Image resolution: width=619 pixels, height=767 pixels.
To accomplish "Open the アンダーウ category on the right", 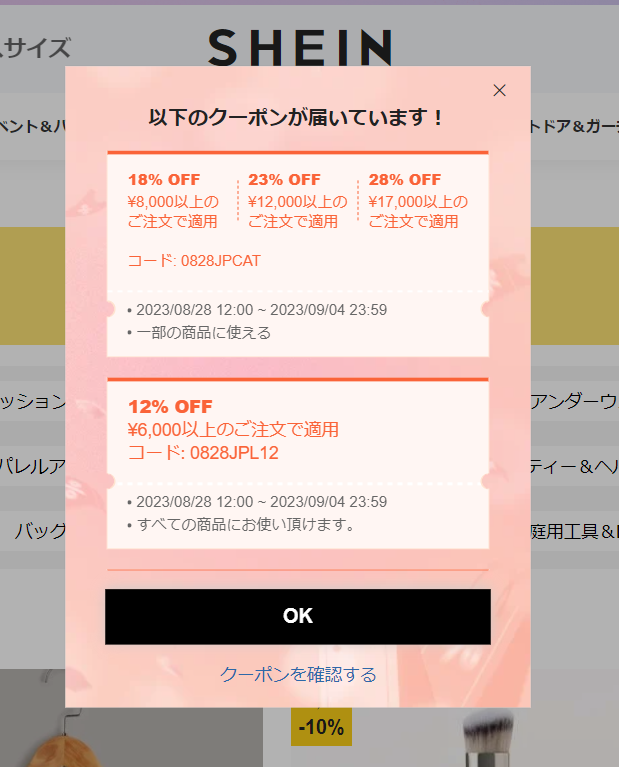I will 575,401.
